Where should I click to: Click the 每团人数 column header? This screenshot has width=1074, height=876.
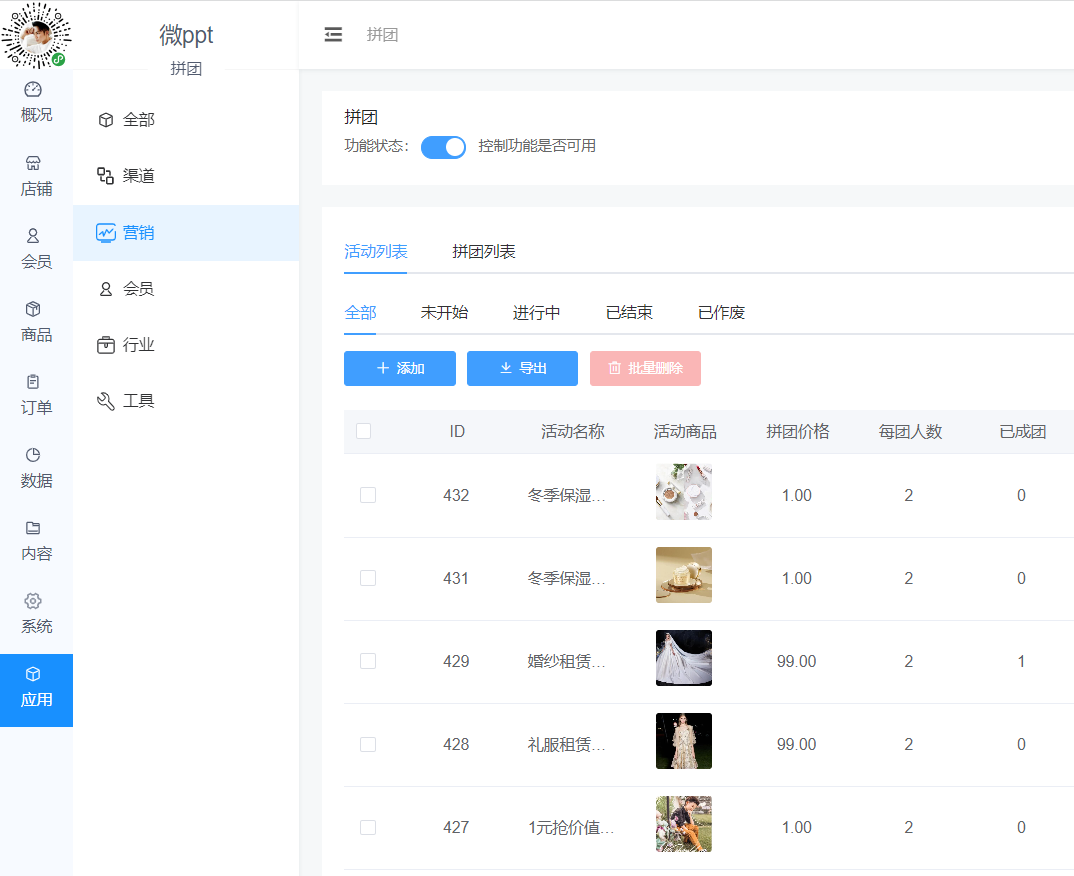coord(910,431)
